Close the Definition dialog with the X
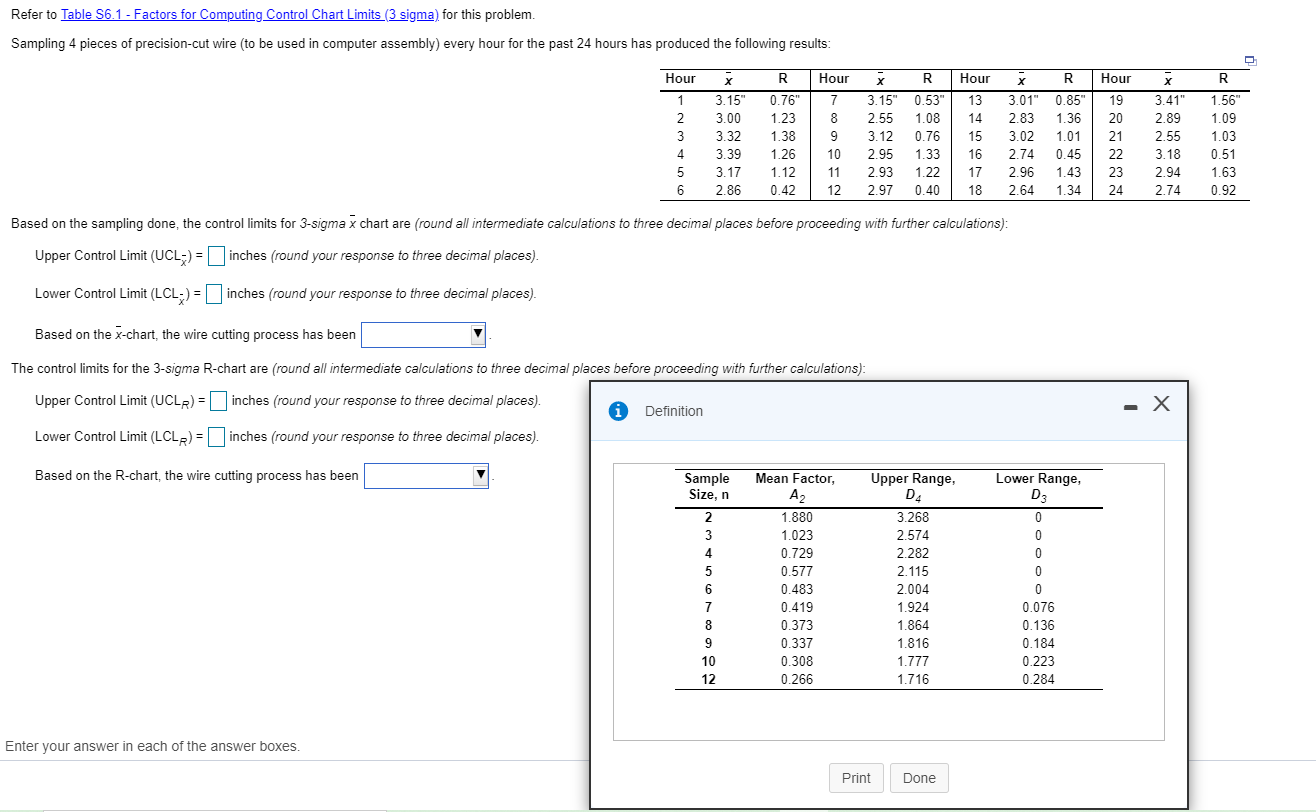This screenshot has width=1316, height=812. [1161, 404]
